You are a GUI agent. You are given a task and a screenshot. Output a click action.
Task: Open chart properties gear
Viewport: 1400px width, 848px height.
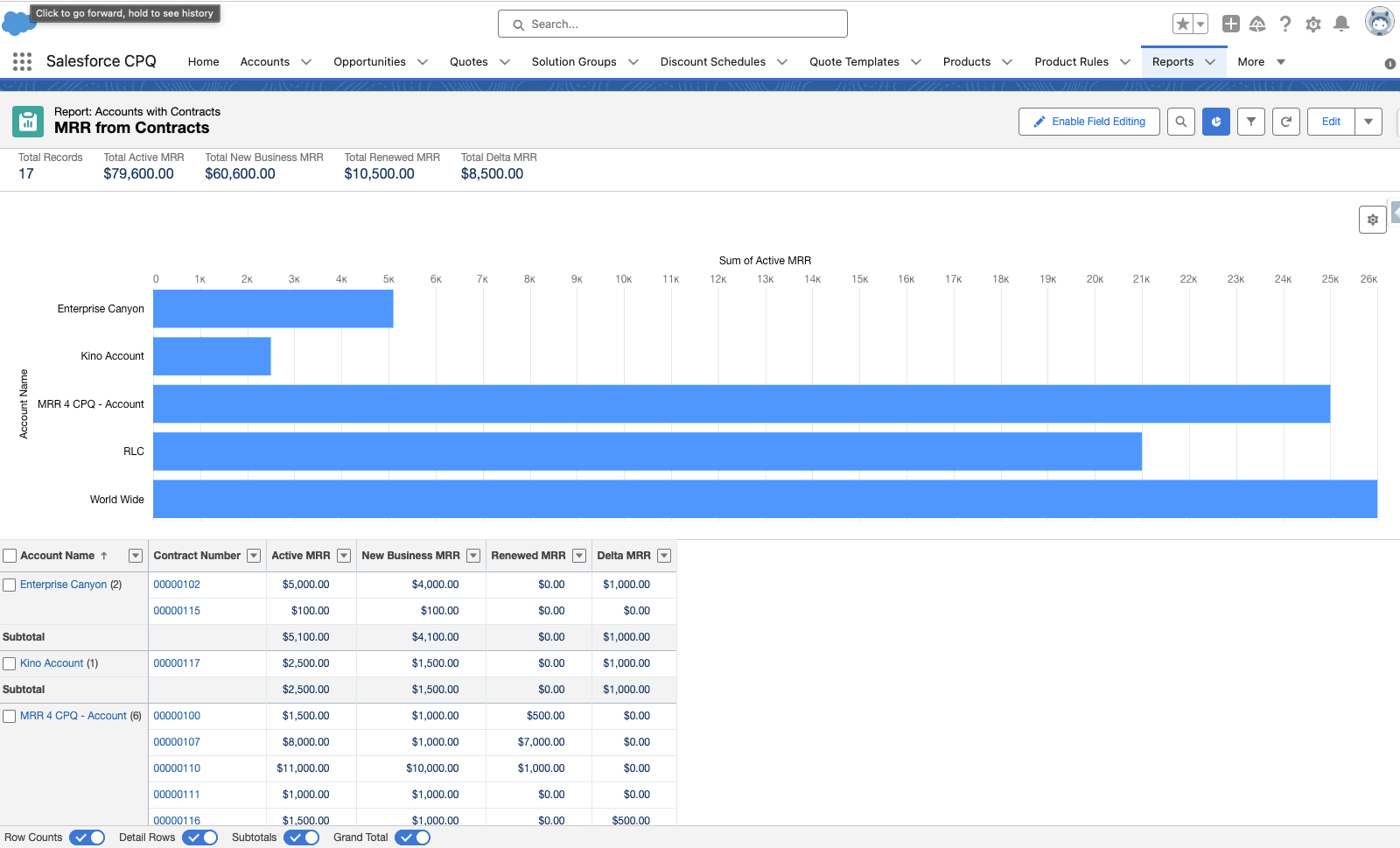pos(1373,220)
